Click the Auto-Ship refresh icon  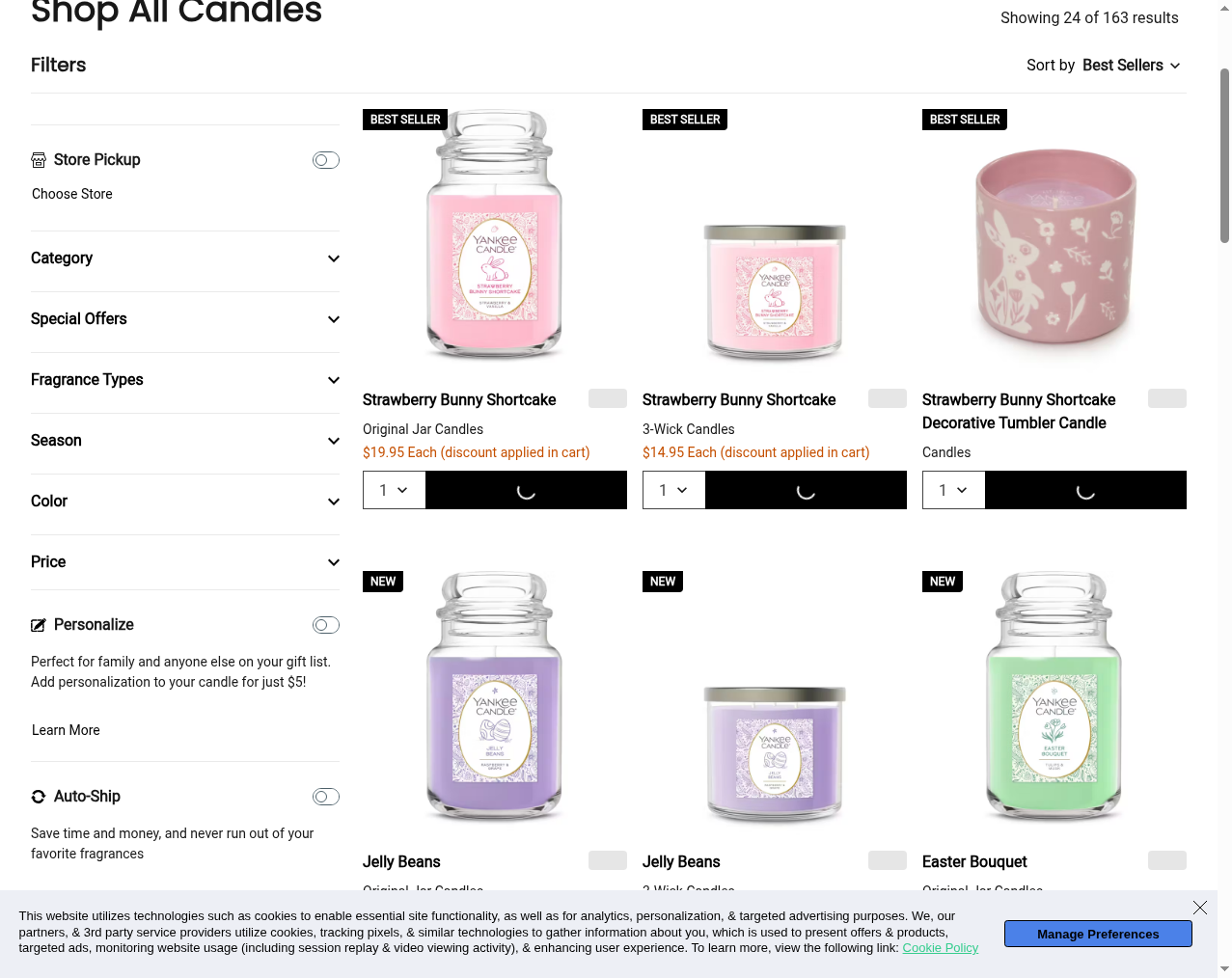[x=39, y=797]
